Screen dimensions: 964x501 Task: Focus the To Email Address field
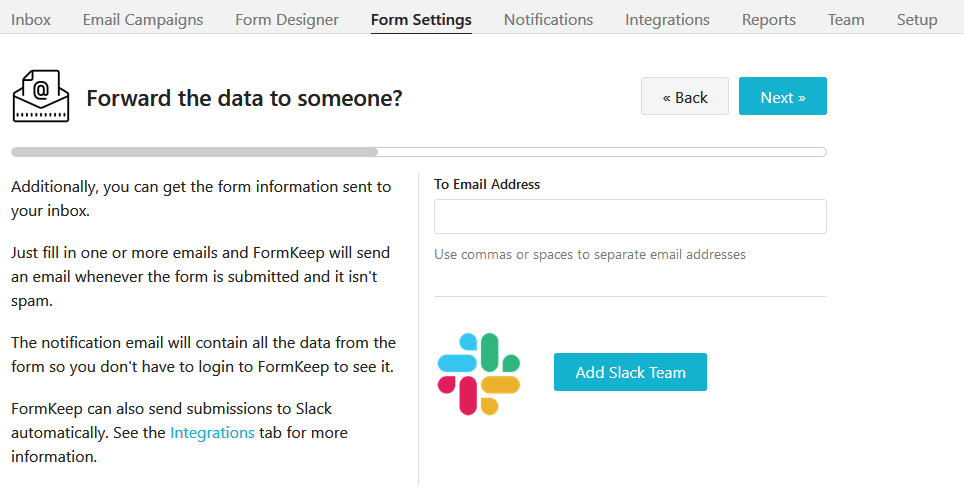[630, 216]
